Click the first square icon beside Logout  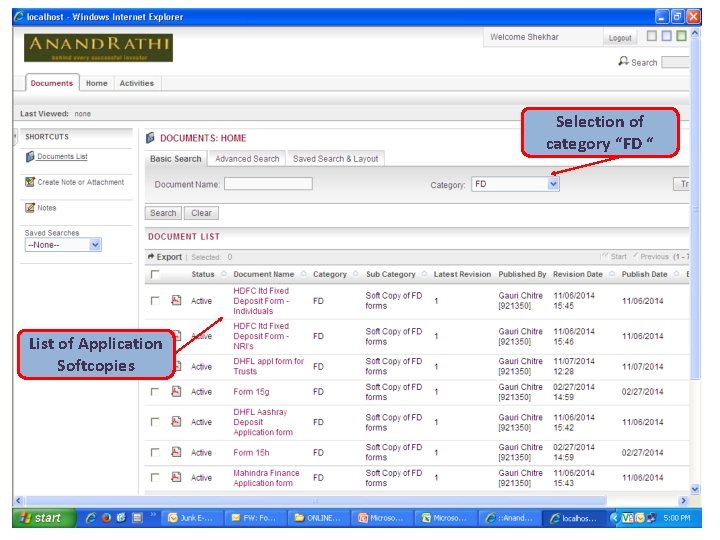[651, 36]
